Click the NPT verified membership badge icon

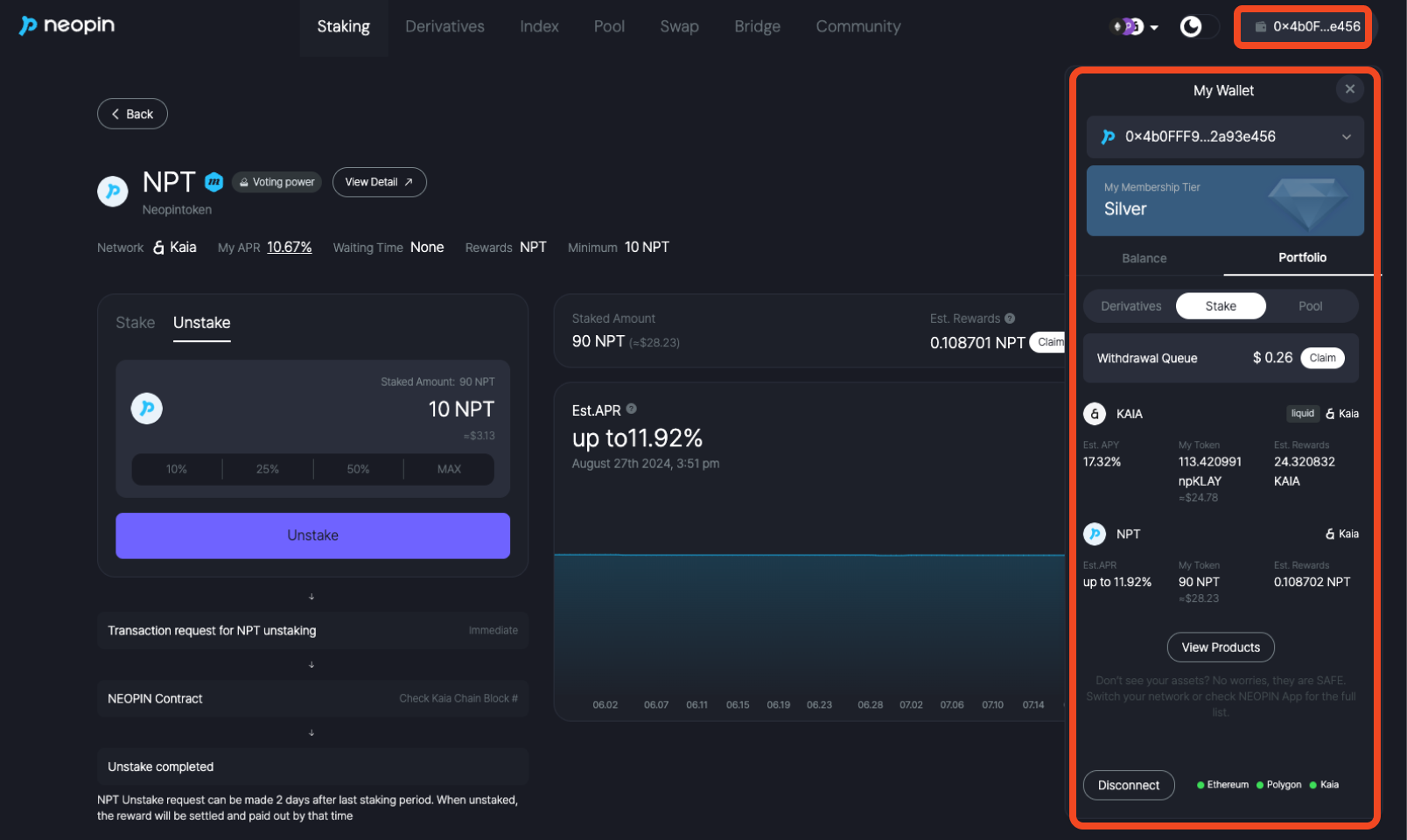point(214,182)
